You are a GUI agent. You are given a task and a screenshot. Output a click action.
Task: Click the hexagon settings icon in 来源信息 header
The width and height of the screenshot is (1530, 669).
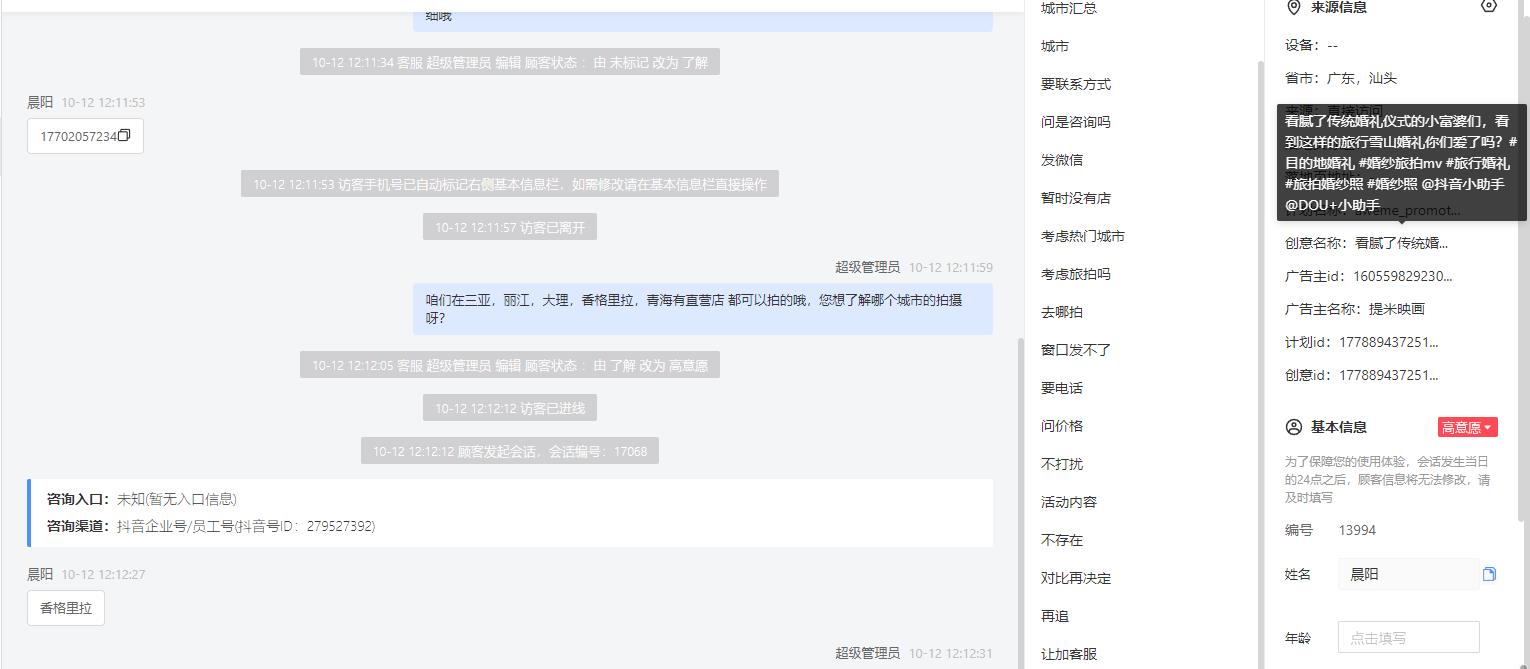point(1489,6)
